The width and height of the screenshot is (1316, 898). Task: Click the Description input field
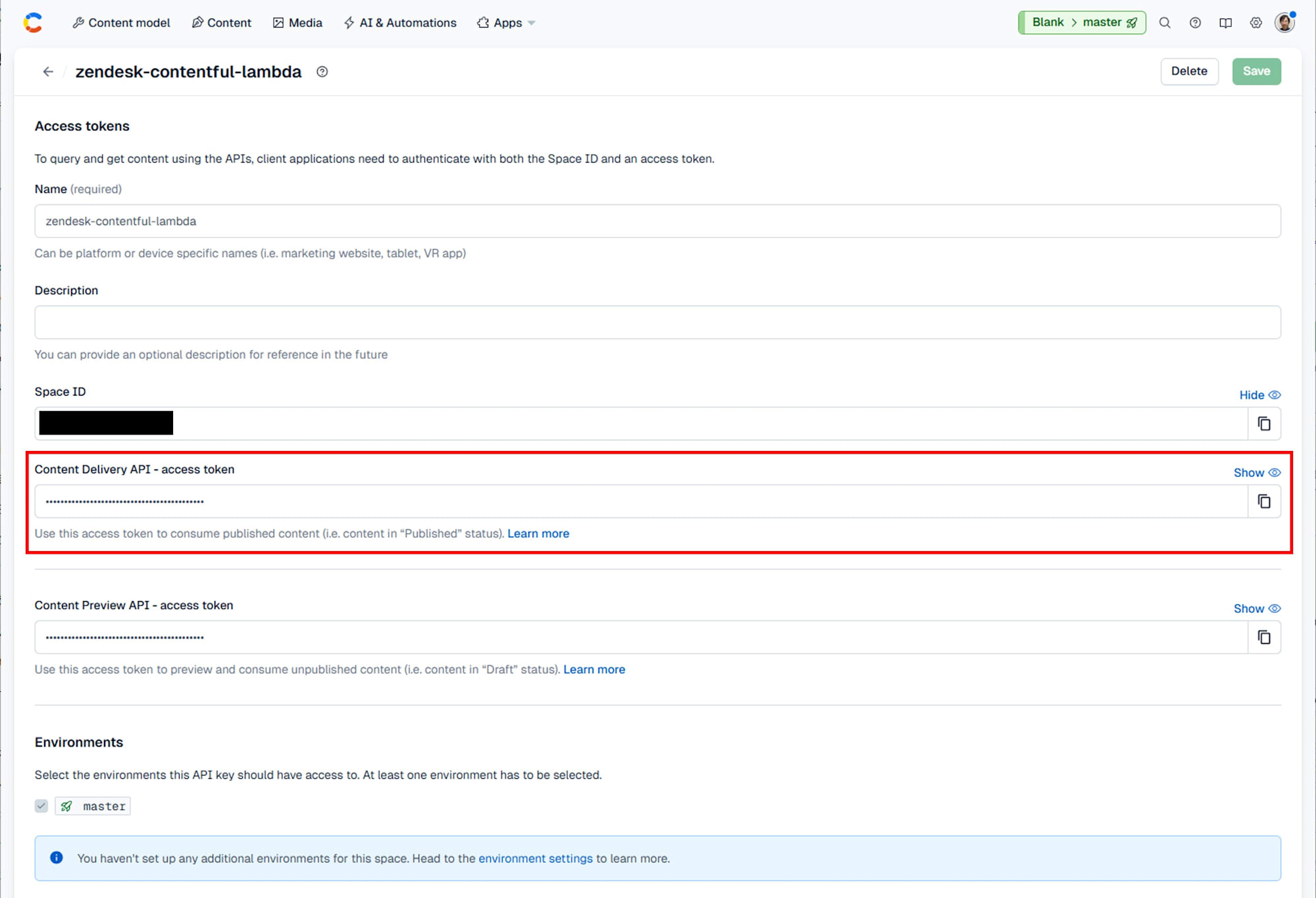pyautogui.click(x=657, y=323)
